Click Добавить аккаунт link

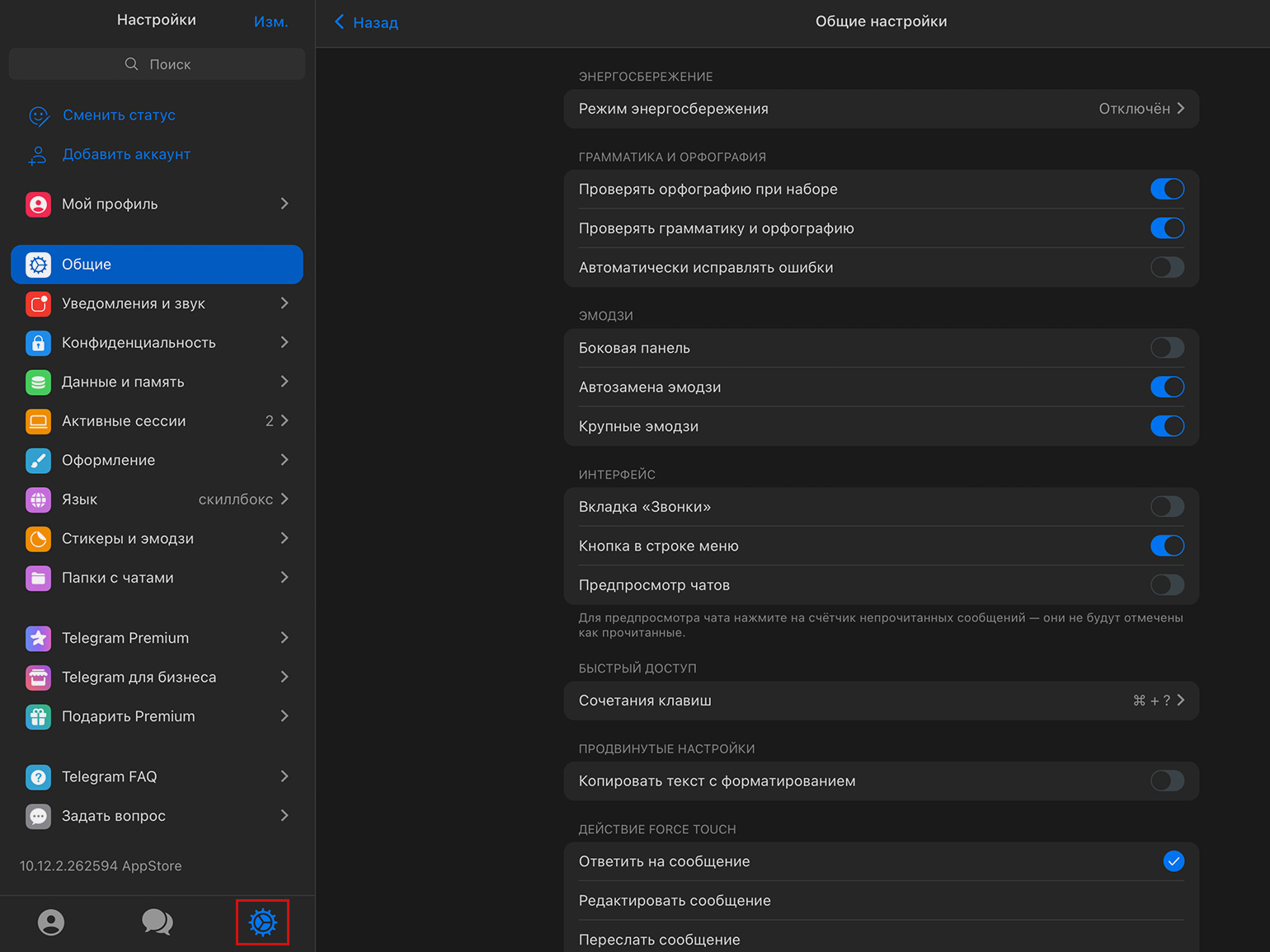(x=126, y=154)
